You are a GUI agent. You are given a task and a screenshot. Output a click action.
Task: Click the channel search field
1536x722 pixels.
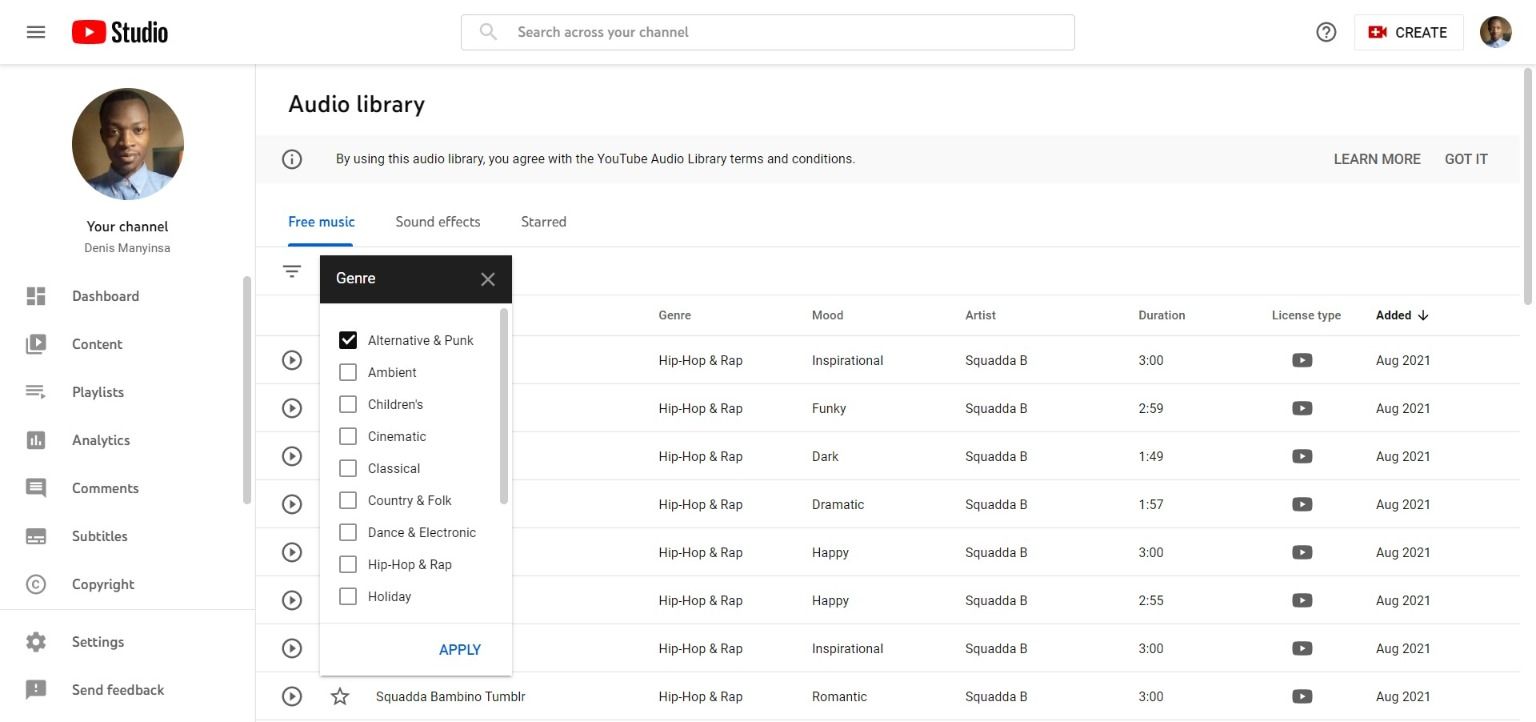pos(767,32)
